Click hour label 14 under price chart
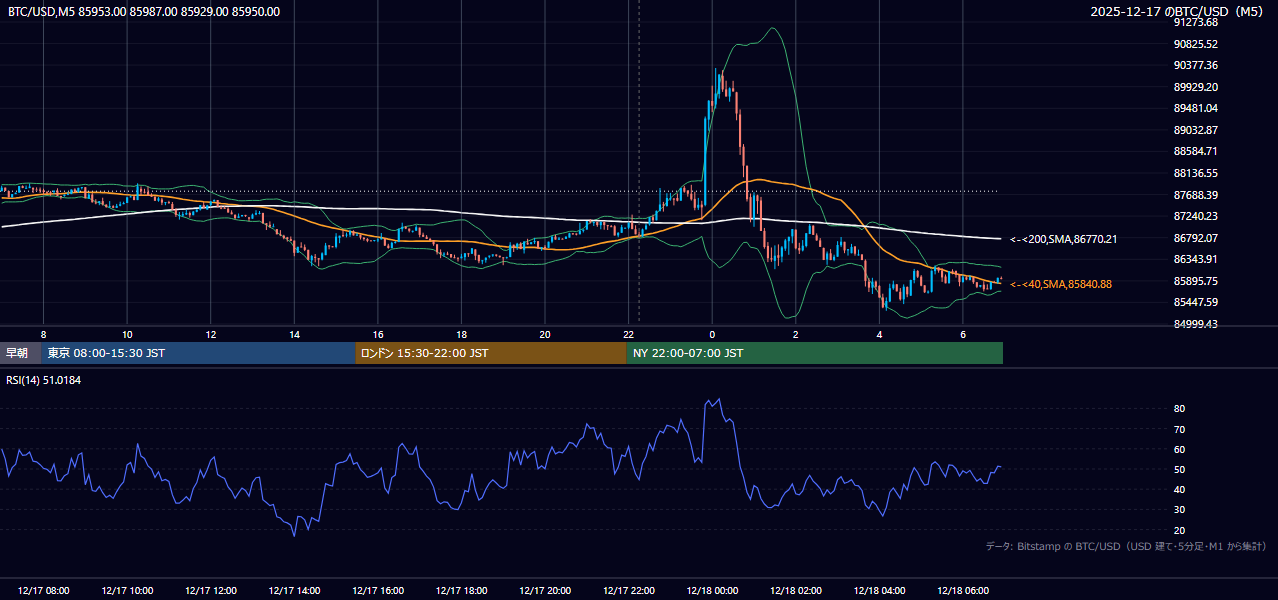Viewport: 1278px width, 600px height. click(x=294, y=334)
